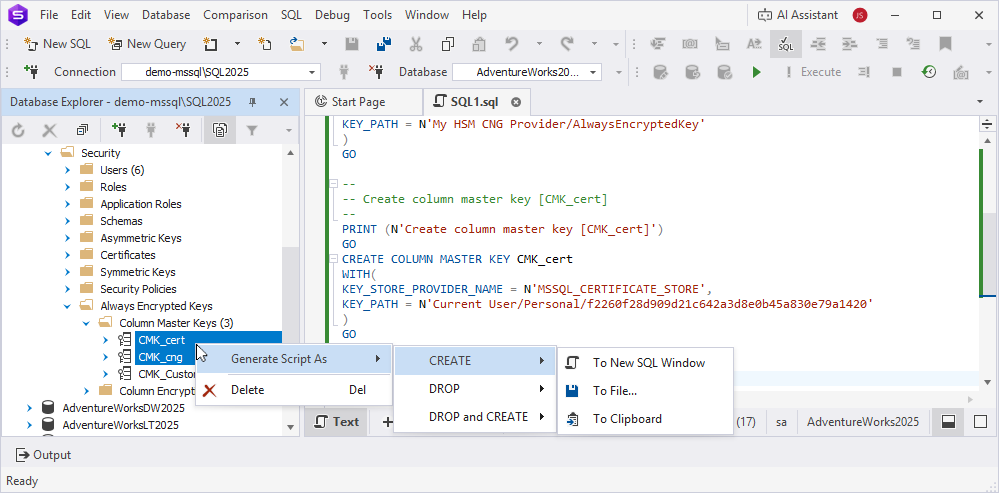Close the Database Explorer panel
The height and width of the screenshot is (493, 999).
[284, 102]
